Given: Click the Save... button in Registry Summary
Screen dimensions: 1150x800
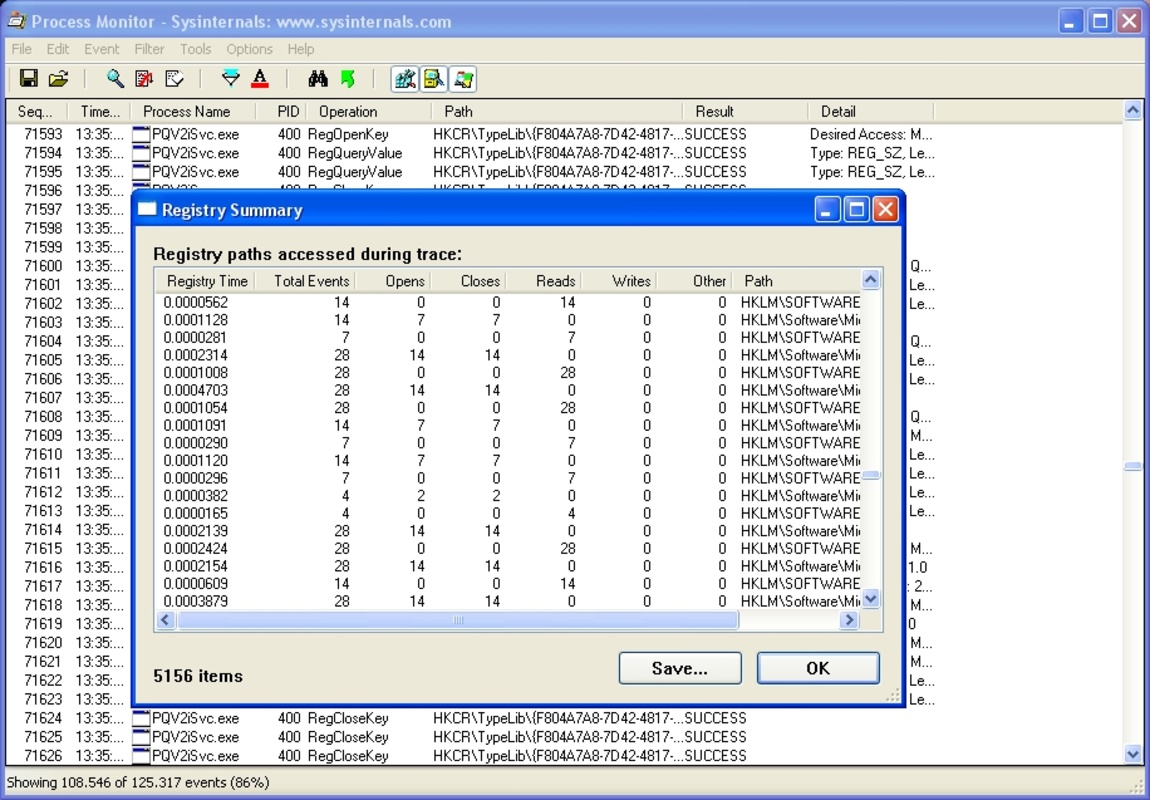Looking at the screenshot, I should point(680,668).
